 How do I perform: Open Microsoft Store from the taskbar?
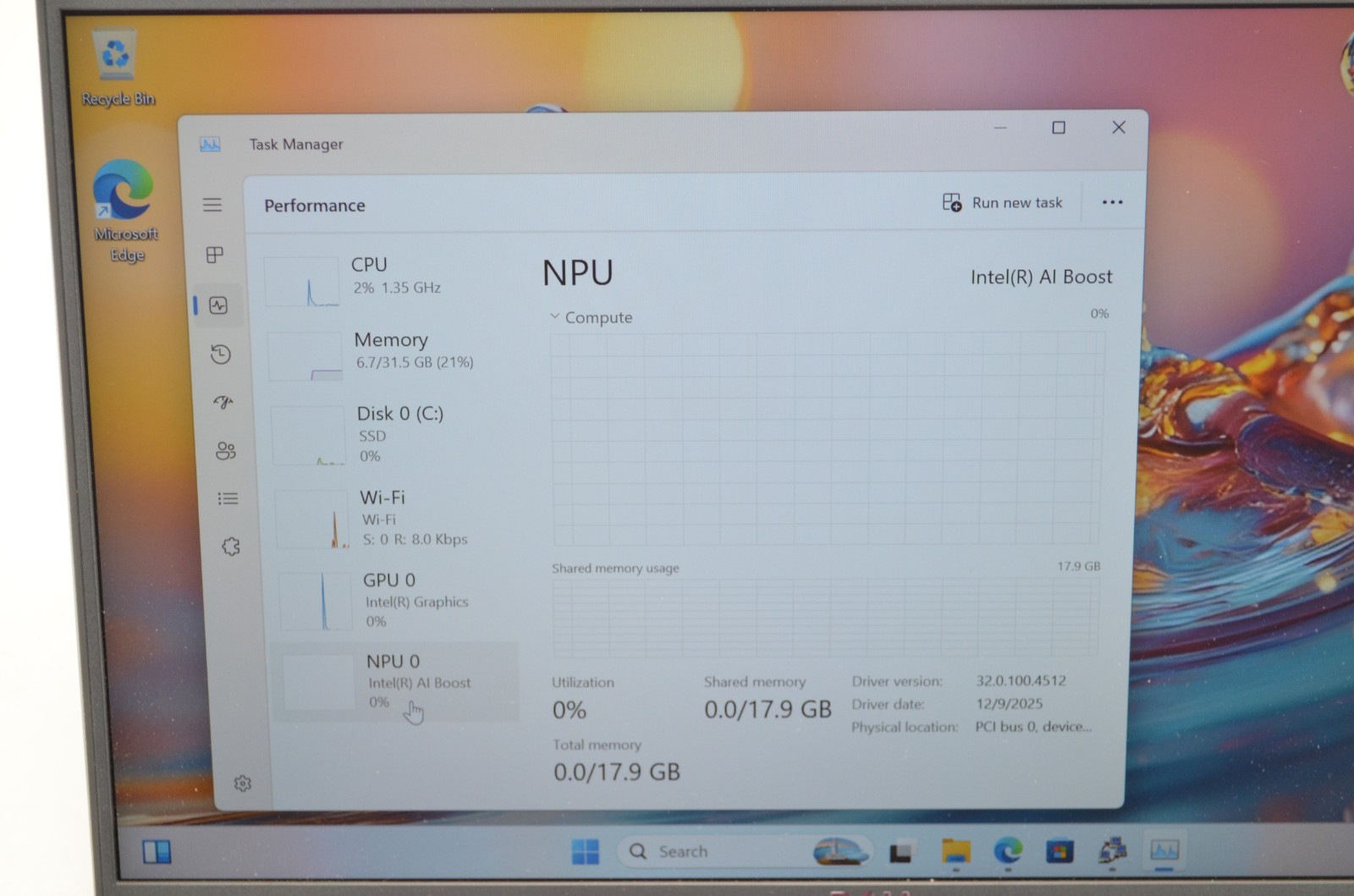click(x=1060, y=851)
